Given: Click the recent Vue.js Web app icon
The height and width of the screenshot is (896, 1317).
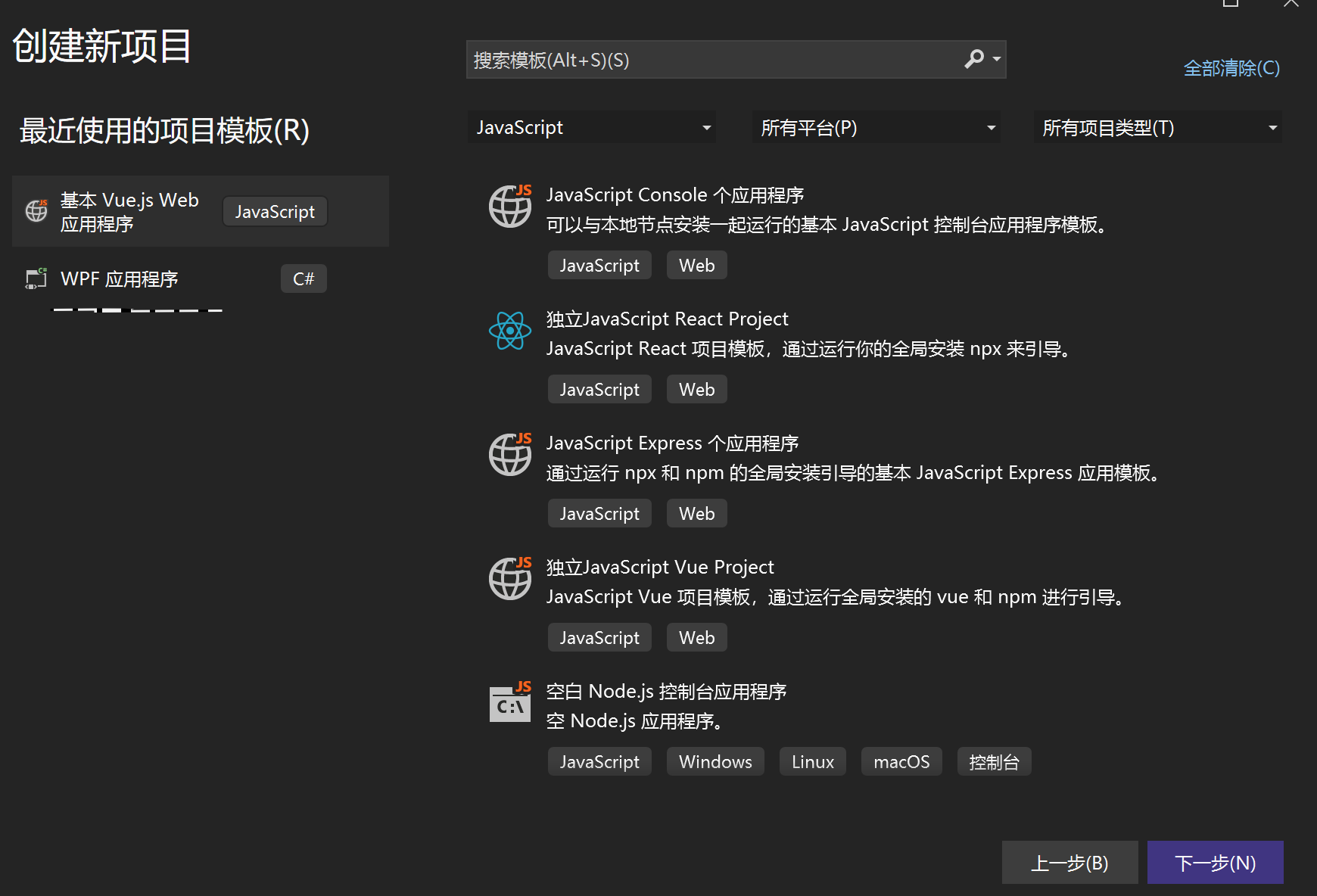Looking at the screenshot, I should coord(36,210).
